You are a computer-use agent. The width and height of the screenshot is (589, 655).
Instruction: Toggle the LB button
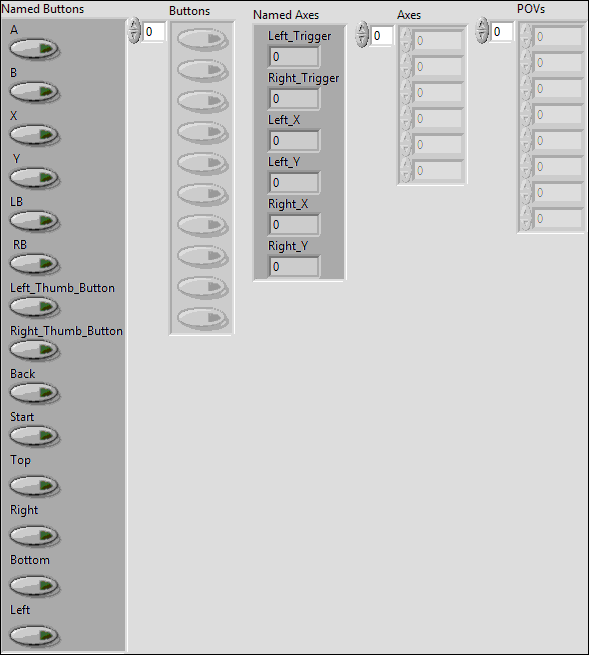click(34, 221)
